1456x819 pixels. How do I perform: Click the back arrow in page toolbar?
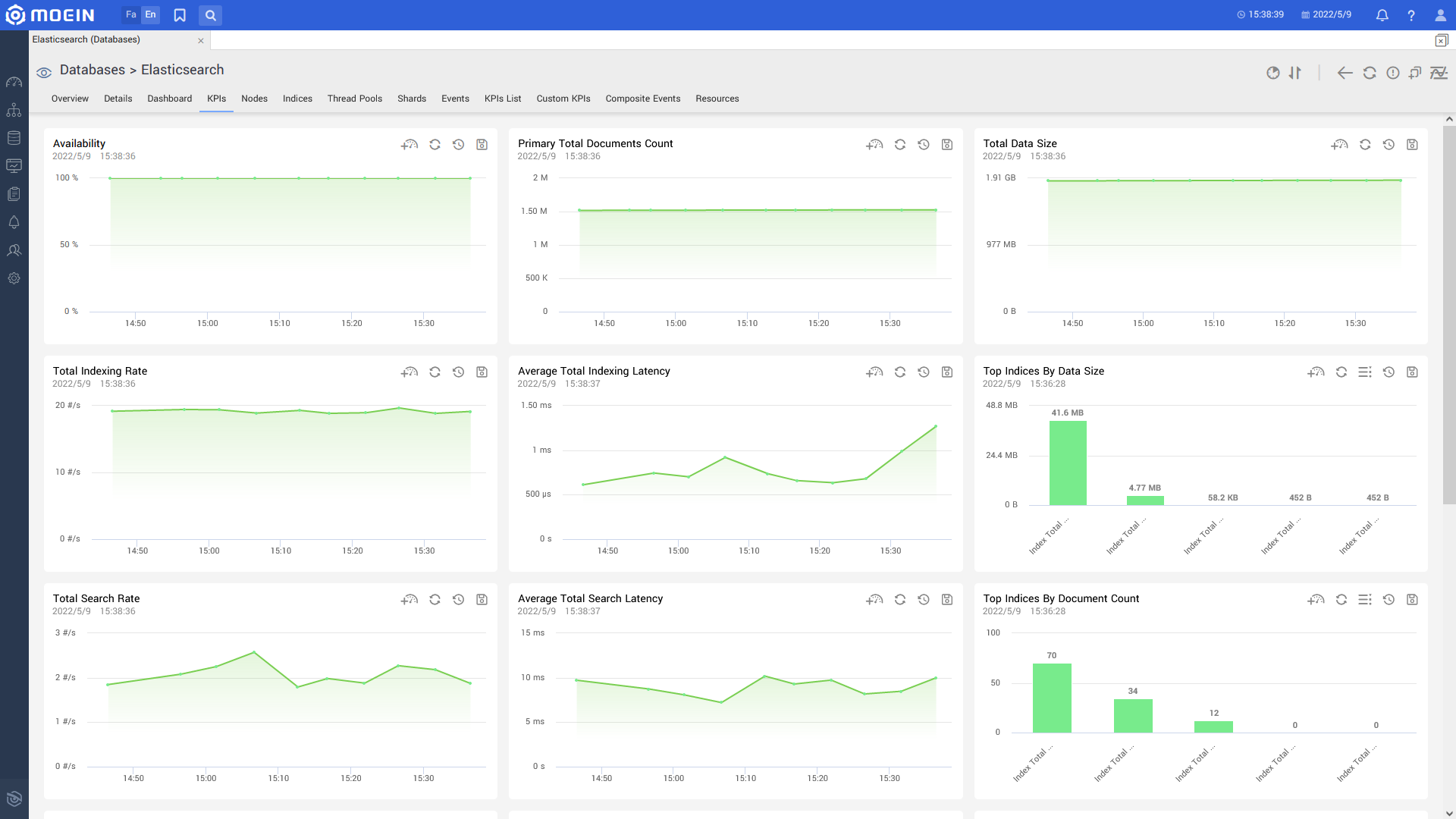pyautogui.click(x=1345, y=73)
